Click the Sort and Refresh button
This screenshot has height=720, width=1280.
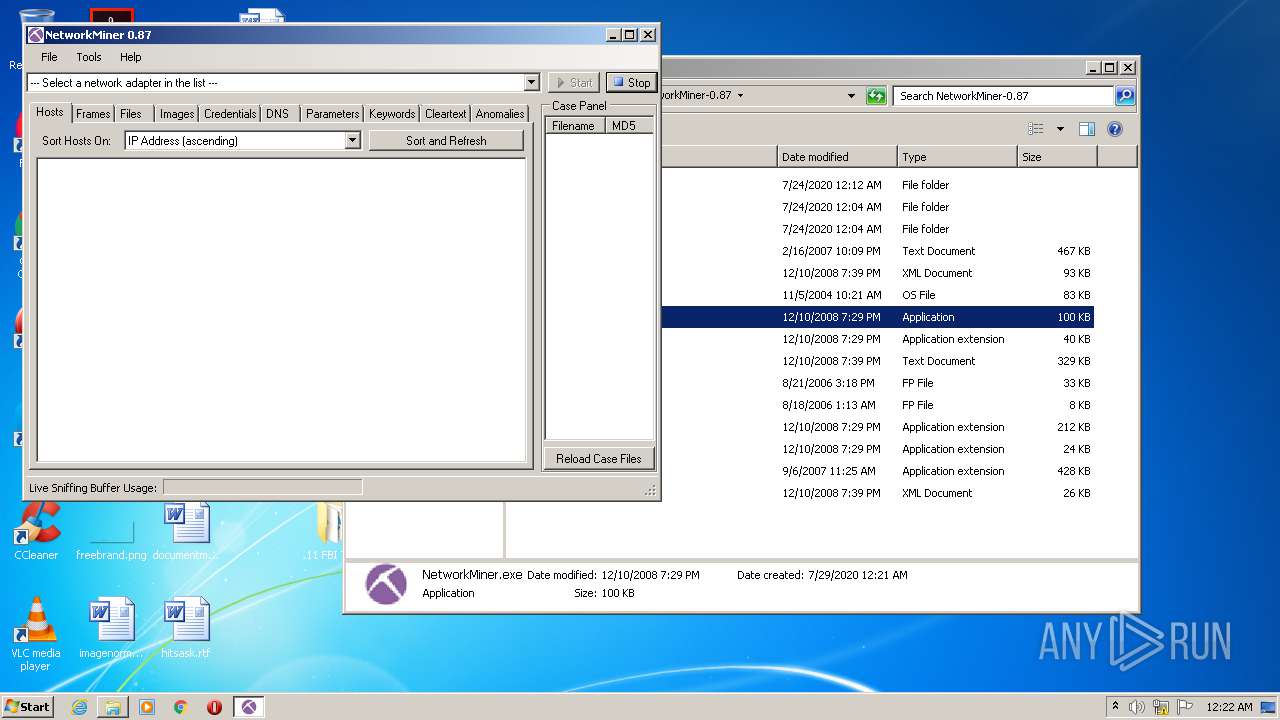point(446,141)
